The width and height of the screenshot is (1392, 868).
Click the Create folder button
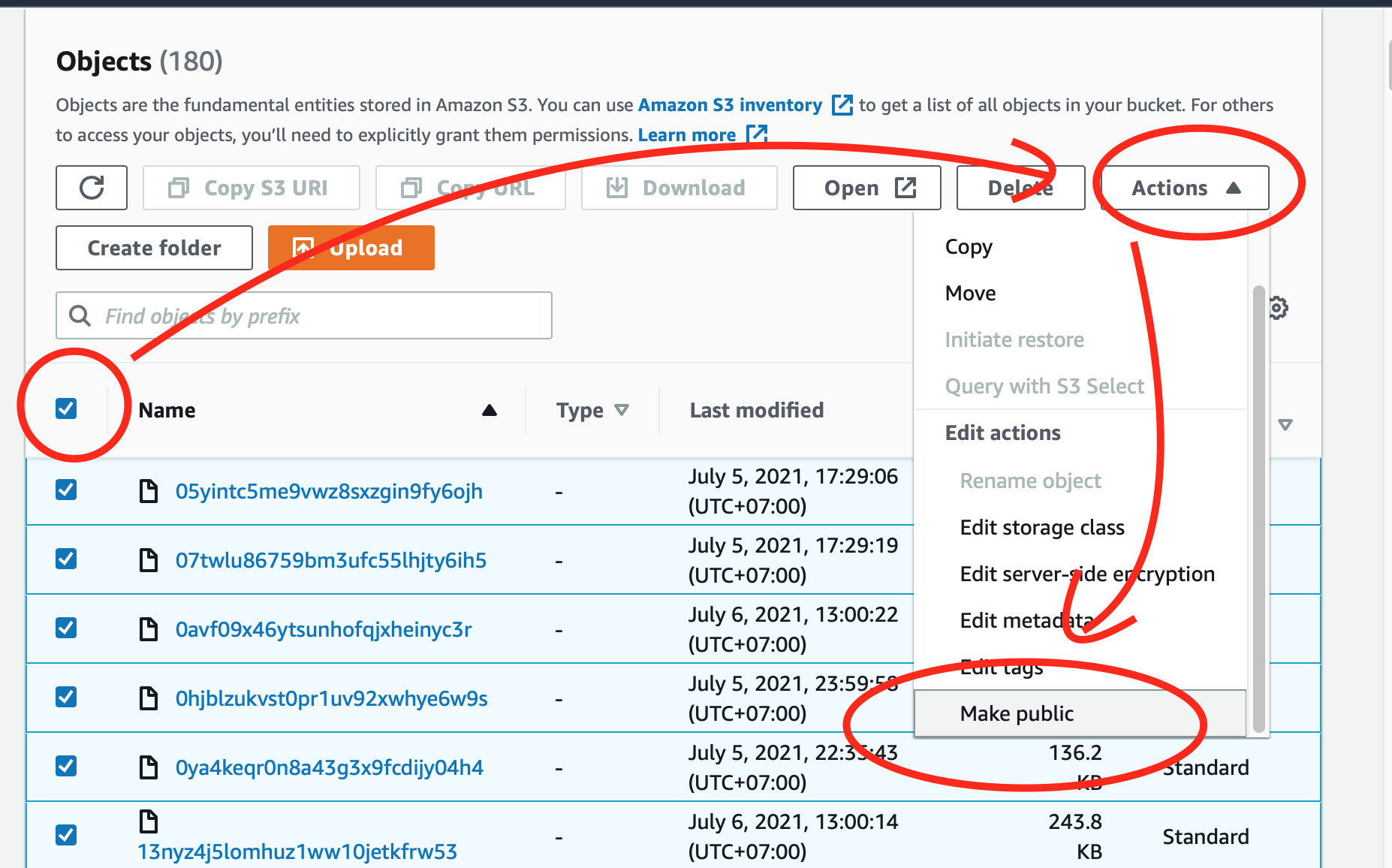coord(154,248)
